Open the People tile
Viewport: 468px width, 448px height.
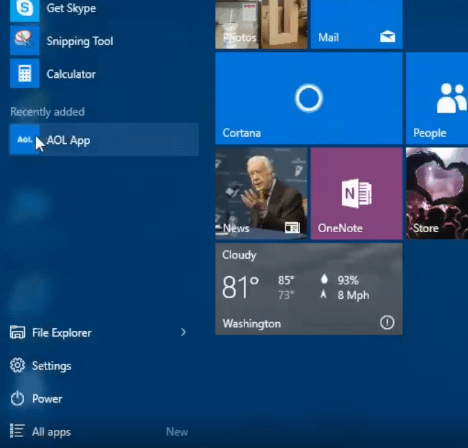(x=437, y=98)
